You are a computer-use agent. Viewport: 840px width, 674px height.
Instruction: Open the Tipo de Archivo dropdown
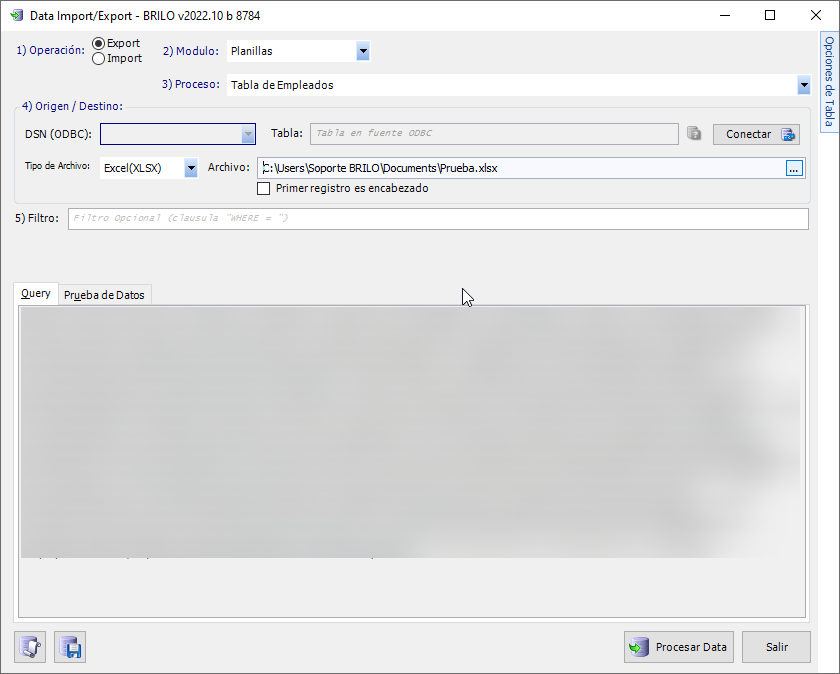(x=190, y=169)
